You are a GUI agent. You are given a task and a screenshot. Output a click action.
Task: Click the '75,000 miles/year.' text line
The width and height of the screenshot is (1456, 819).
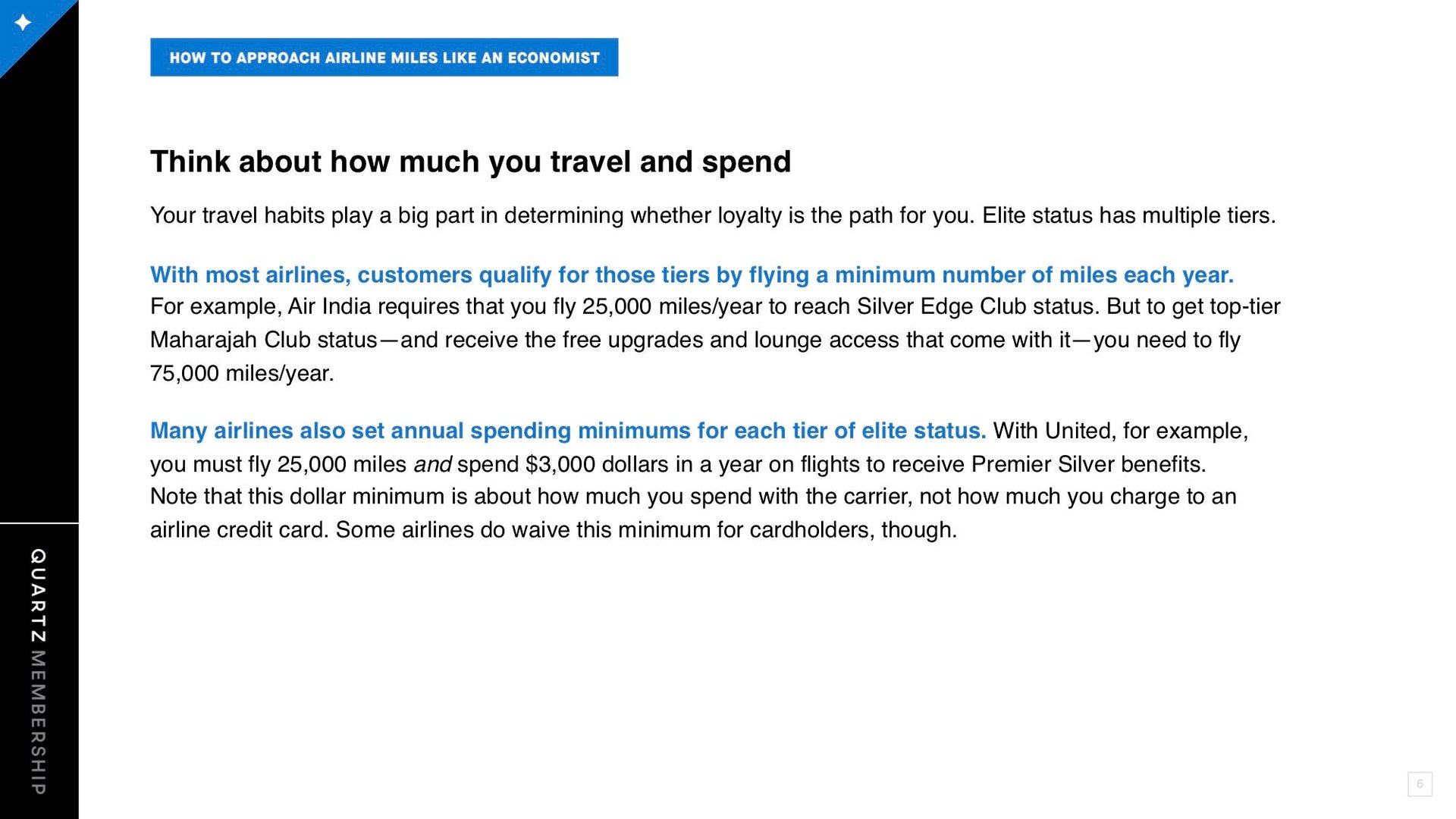click(x=242, y=373)
